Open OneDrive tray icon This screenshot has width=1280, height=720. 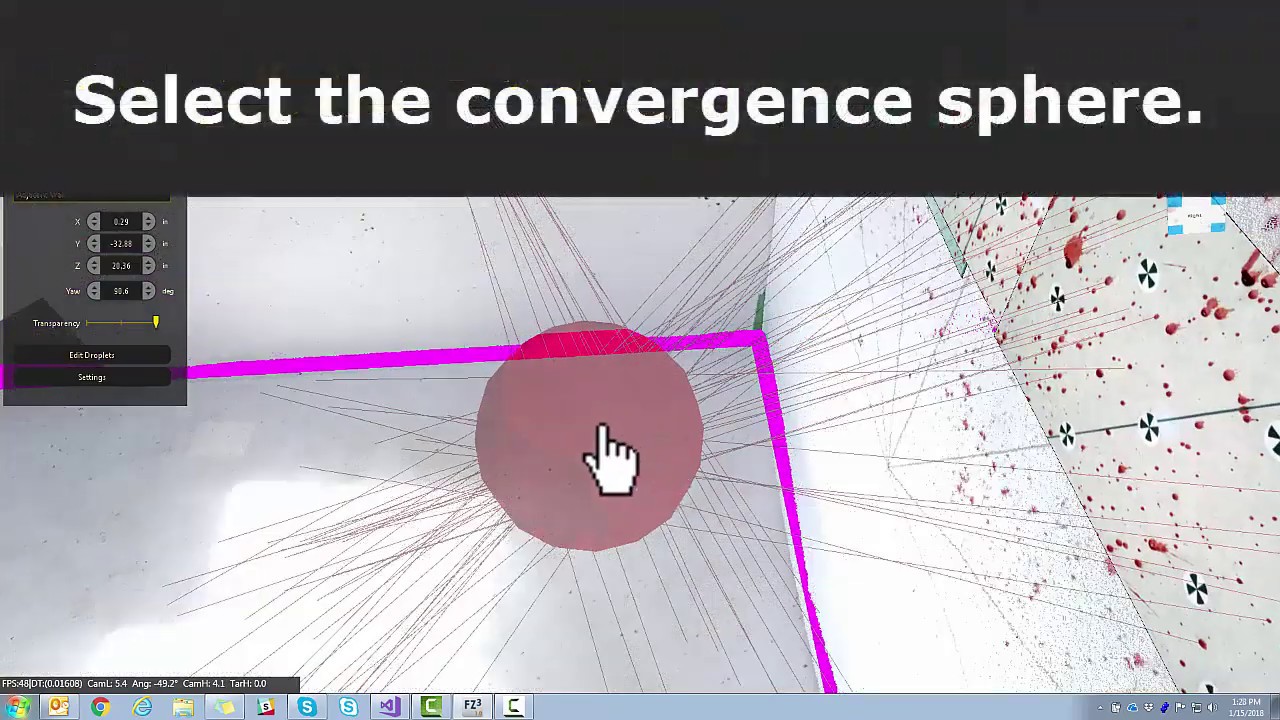point(1133,708)
